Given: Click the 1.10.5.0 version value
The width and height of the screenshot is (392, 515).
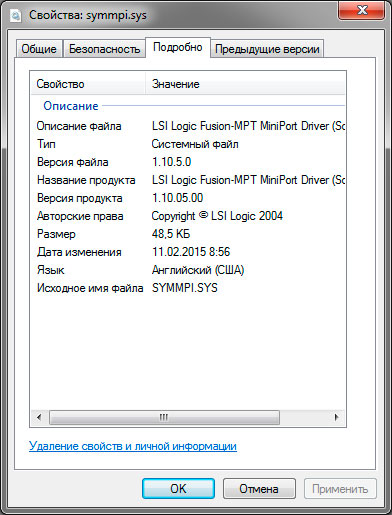Looking at the screenshot, I should click(x=172, y=162).
